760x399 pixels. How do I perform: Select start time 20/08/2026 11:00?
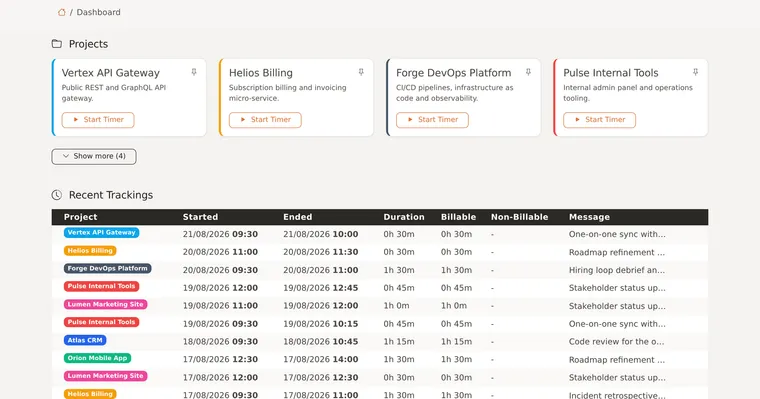[220, 252]
